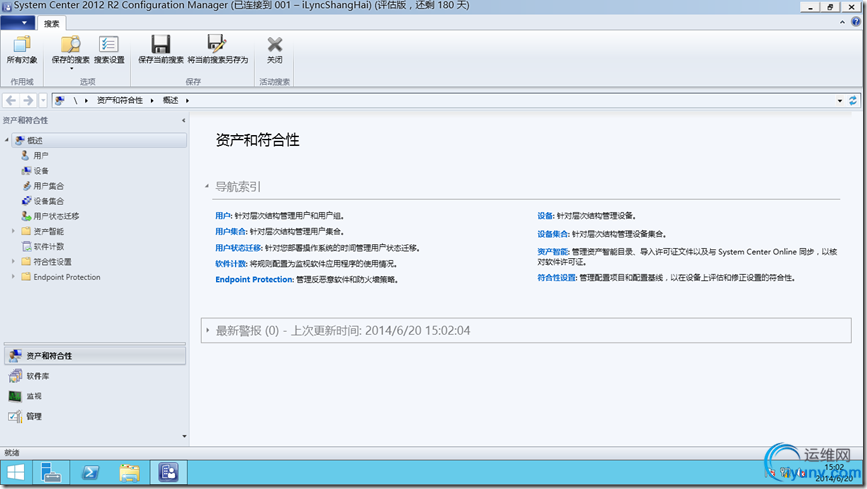
Task: Open 符合性设置 link in navigation index
Action: (557, 278)
